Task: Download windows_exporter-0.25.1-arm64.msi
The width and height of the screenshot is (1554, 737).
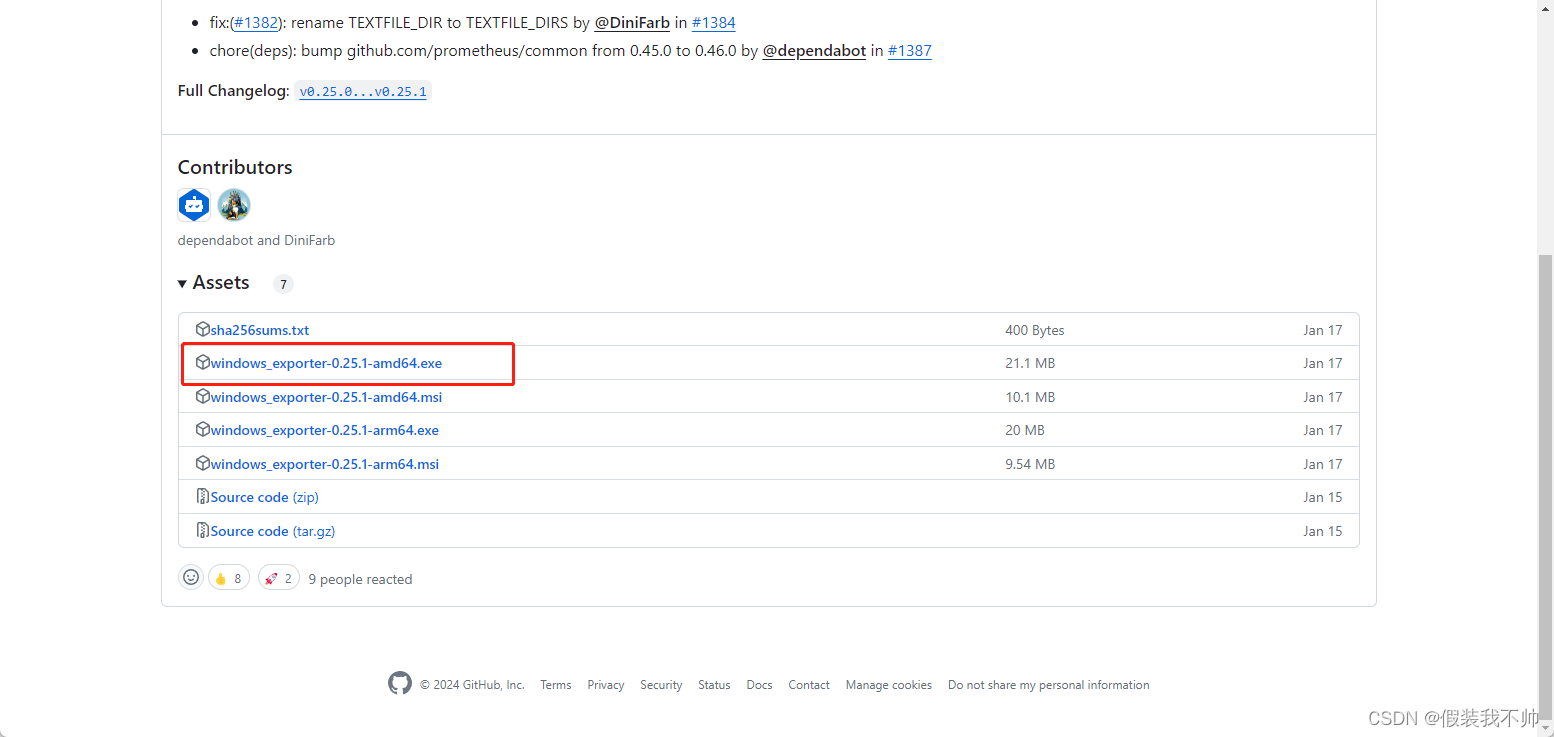Action: (x=325, y=464)
